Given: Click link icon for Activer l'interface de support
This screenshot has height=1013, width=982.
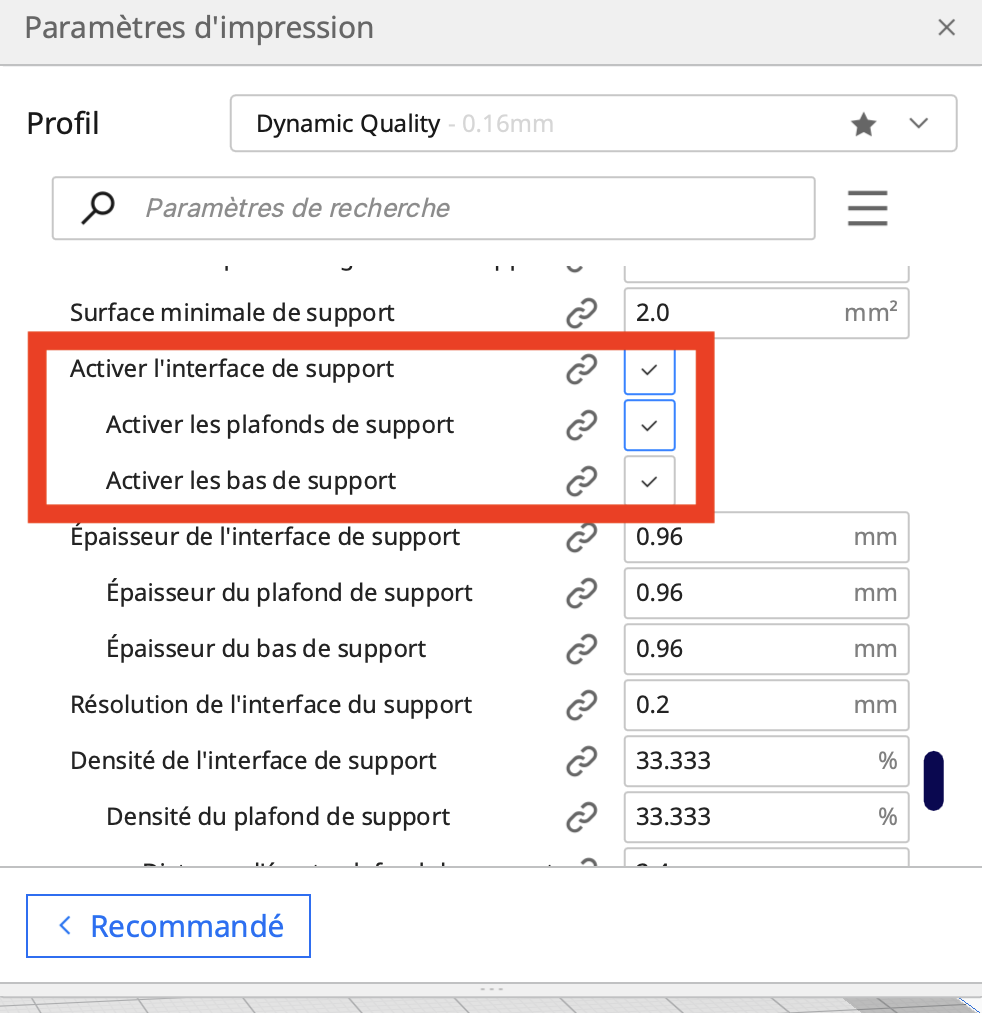Looking at the screenshot, I should (x=581, y=370).
